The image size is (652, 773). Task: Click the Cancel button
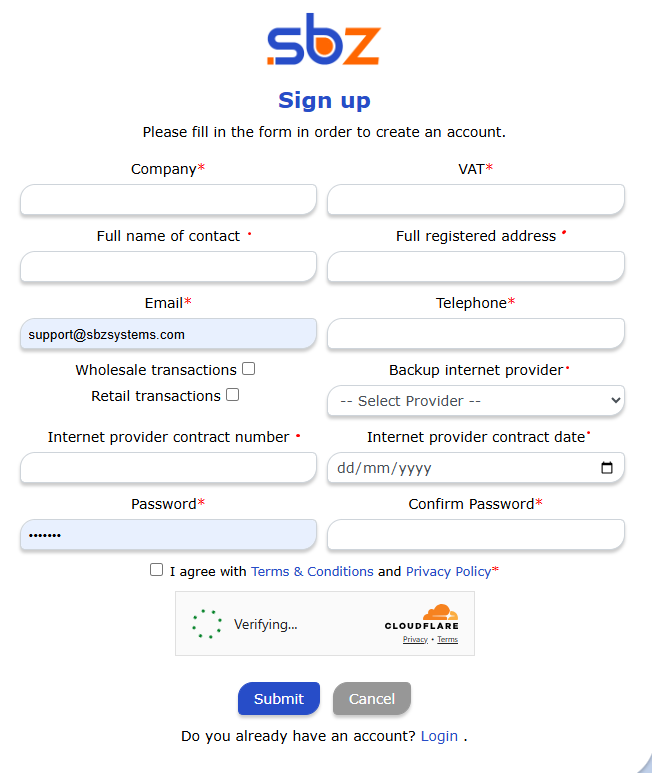click(371, 699)
